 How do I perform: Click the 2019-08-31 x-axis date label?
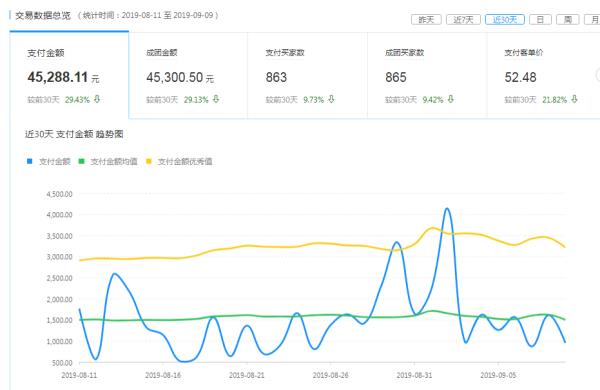[x=414, y=375]
